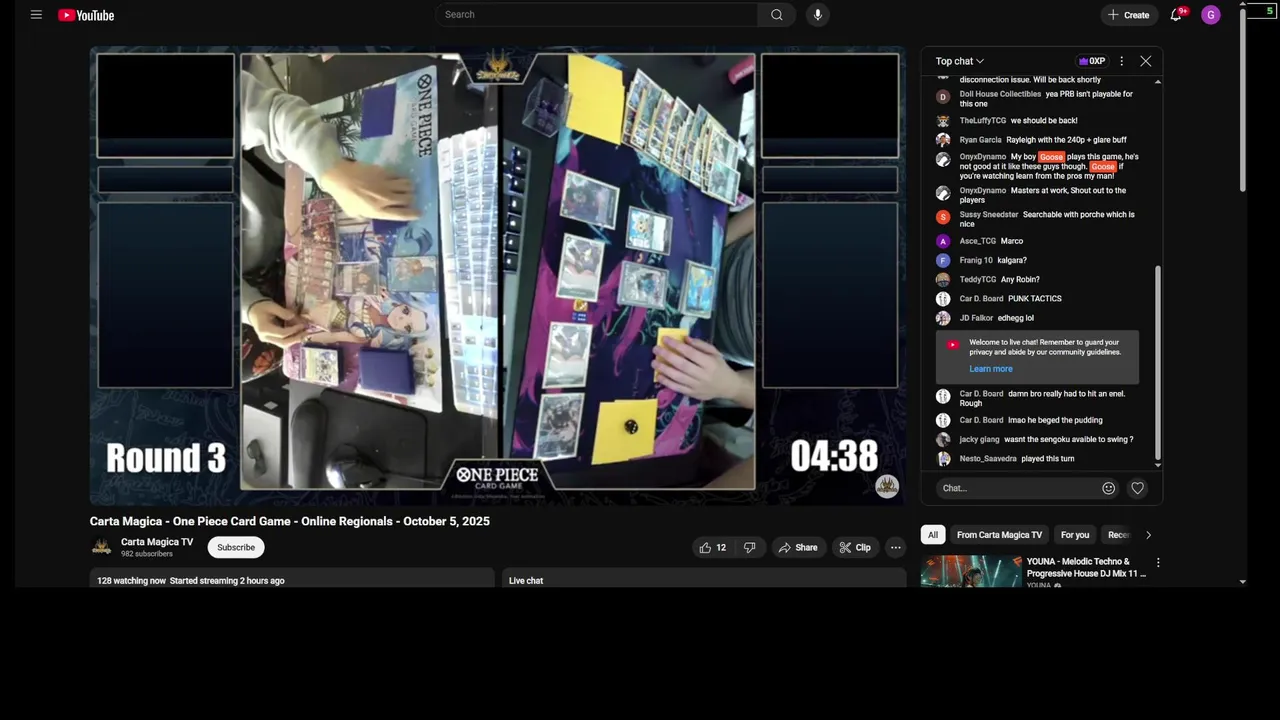Open Carta Magica TV channel avatar

coord(101,547)
